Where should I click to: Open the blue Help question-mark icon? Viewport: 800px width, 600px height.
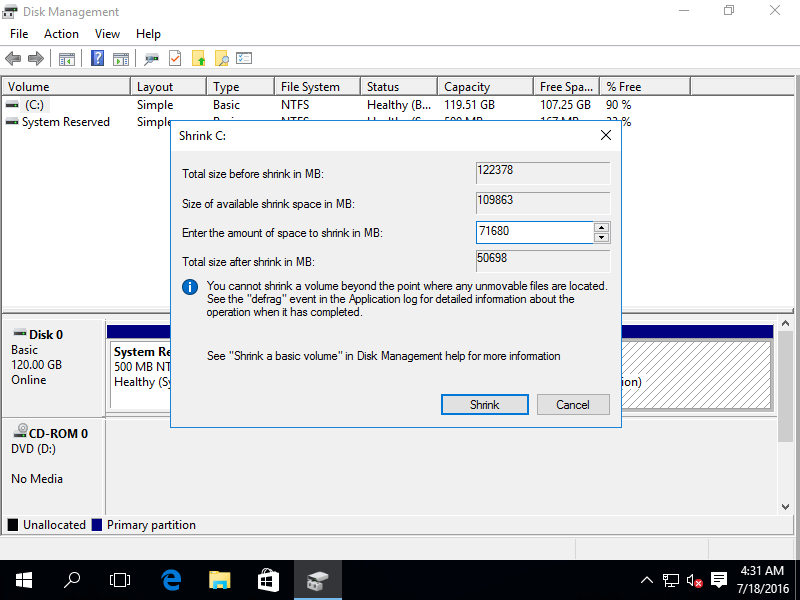[97, 58]
